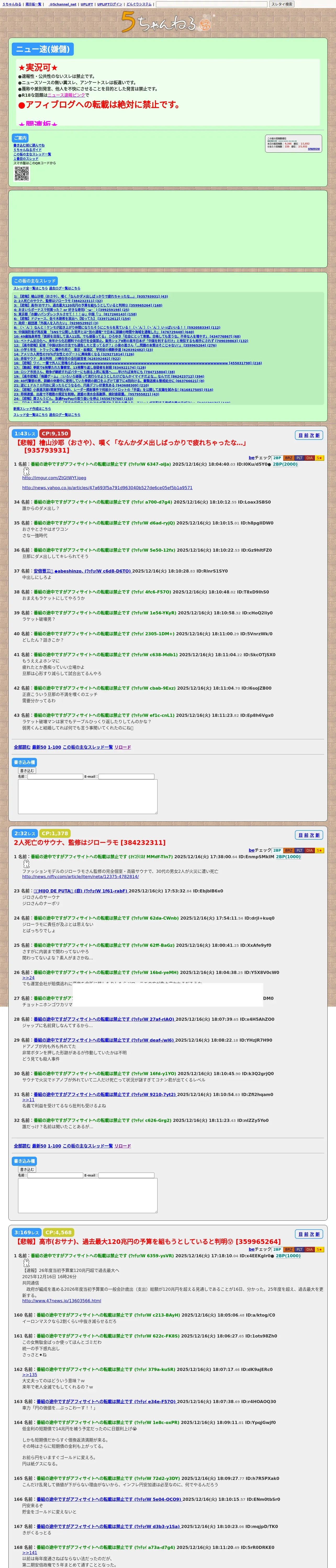Click 目前次新 navigation in サウナ thread

tap(309, 835)
